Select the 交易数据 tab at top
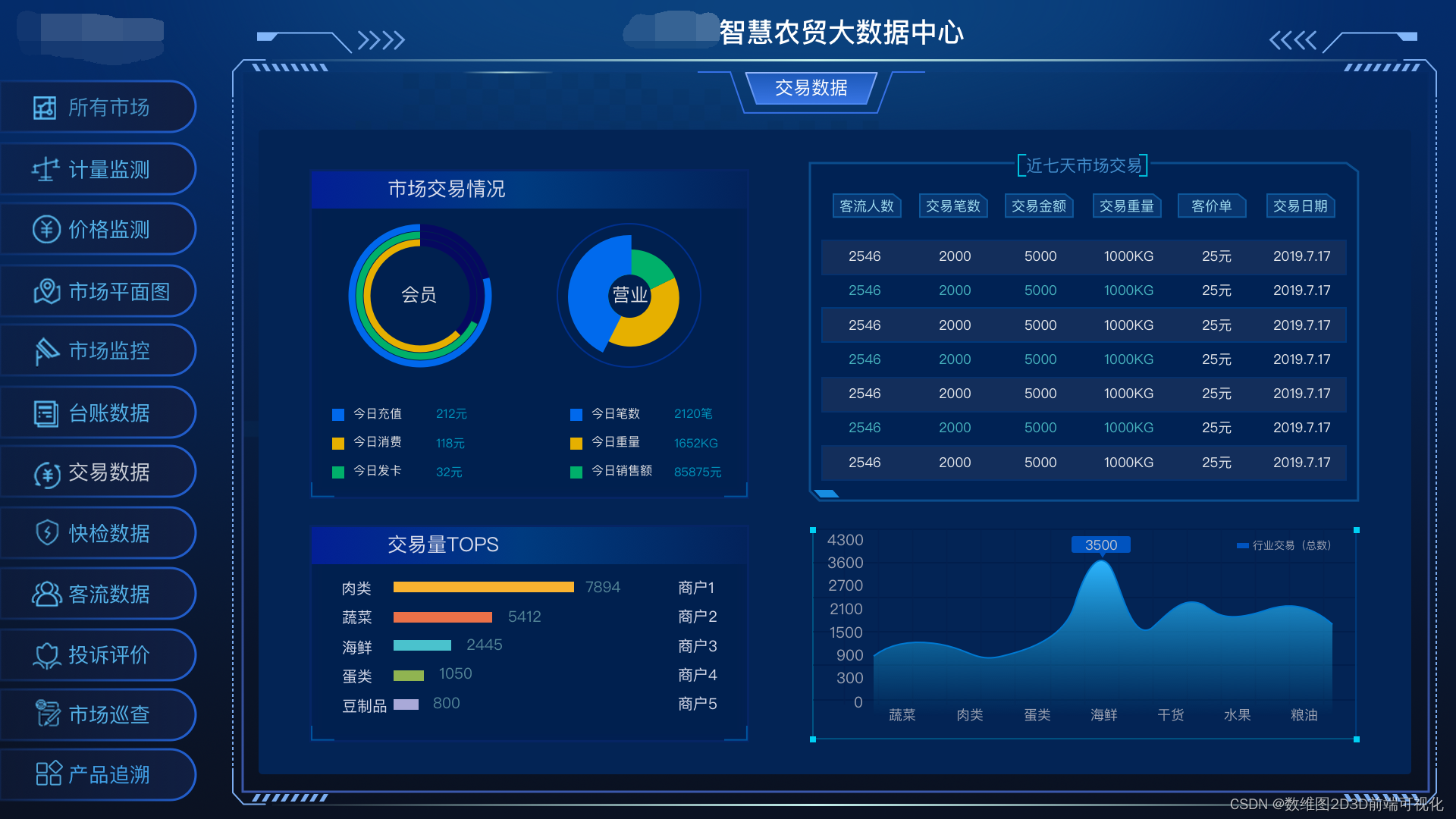This screenshot has width=1456, height=819. coord(811,88)
